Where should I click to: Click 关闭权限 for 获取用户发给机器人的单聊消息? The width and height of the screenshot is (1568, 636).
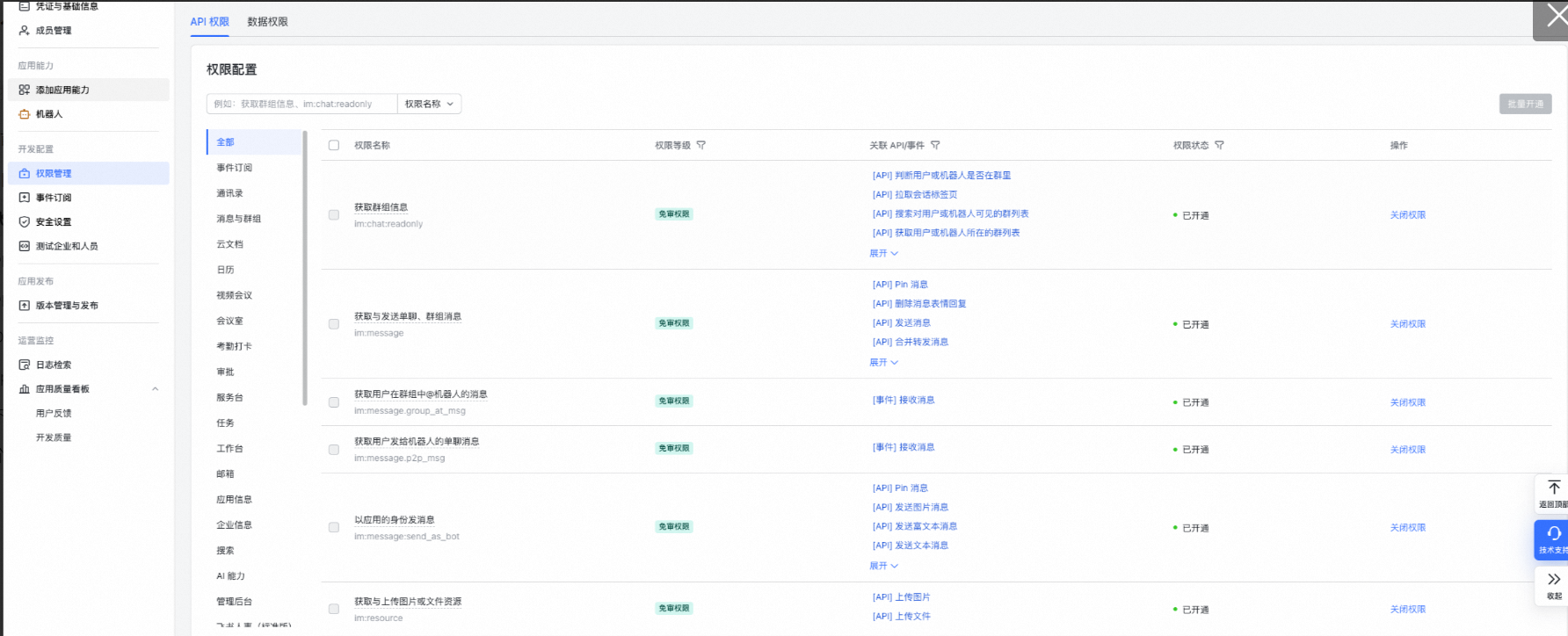(x=1408, y=450)
